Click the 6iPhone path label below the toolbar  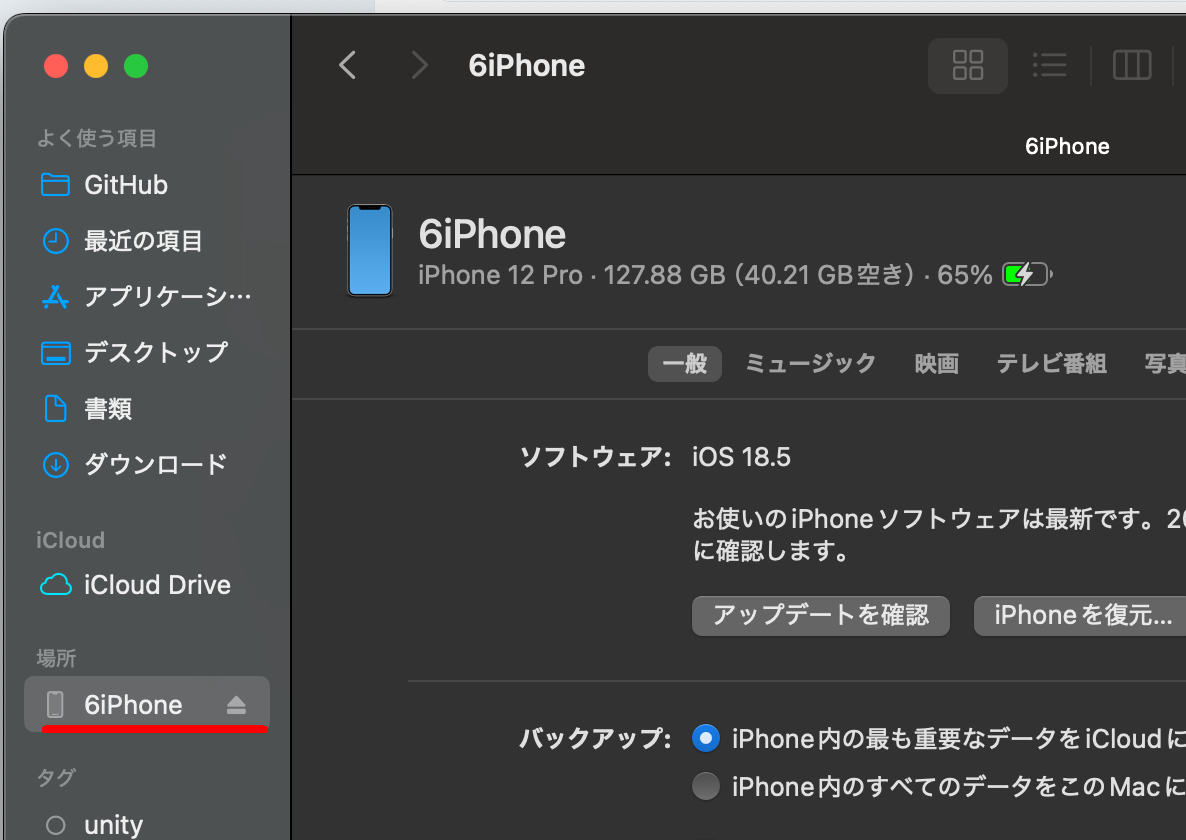point(1067,146)
